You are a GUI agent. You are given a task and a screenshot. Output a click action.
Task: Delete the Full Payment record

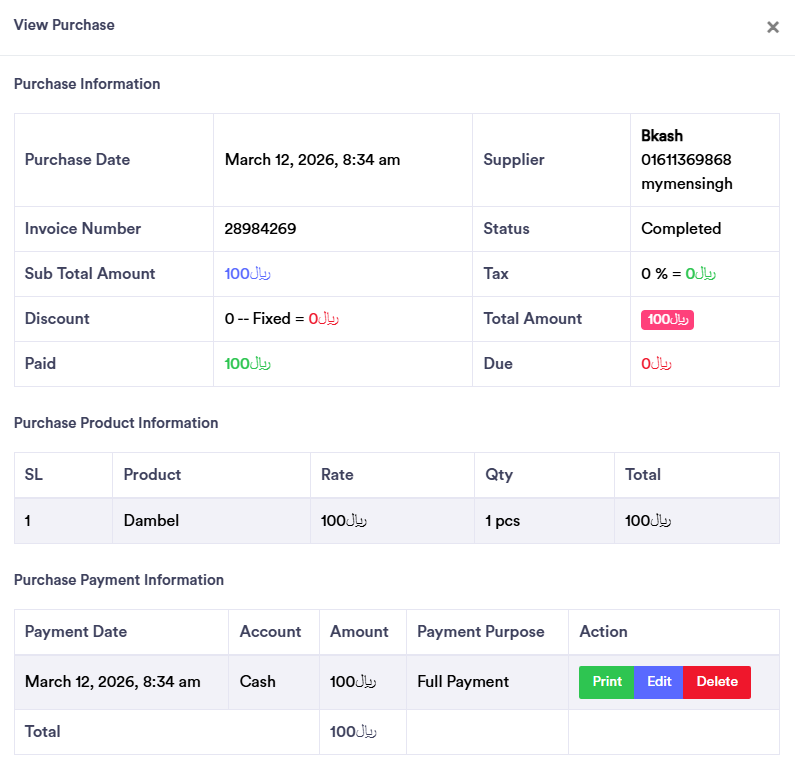pyautogui.click(x=717, y=682)
